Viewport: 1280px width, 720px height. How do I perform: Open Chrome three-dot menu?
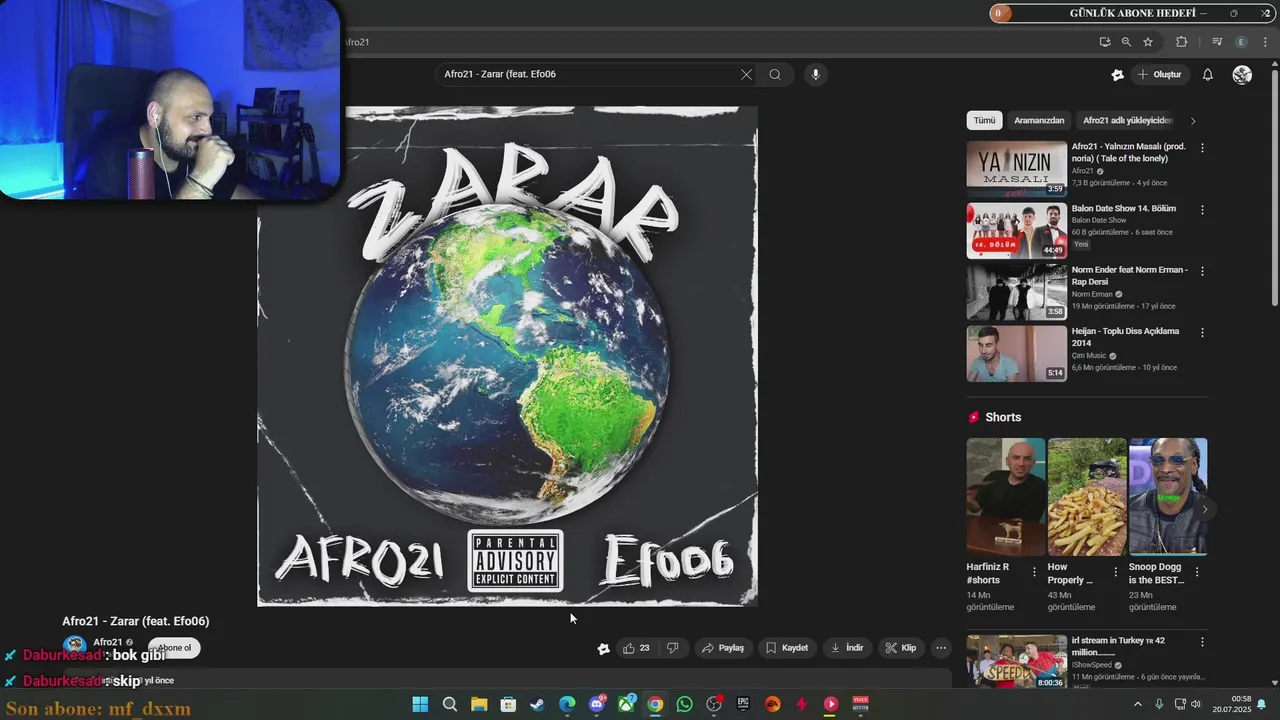[1264, 42]
